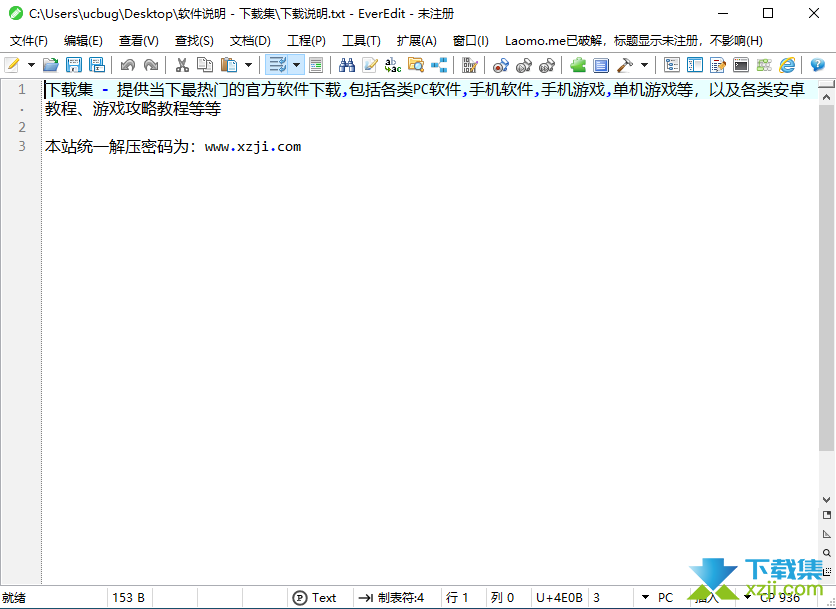This screenshot has height=609, width=836.
Task: Toggle hex edit mode icon
Action: click(x=470, y=65)
